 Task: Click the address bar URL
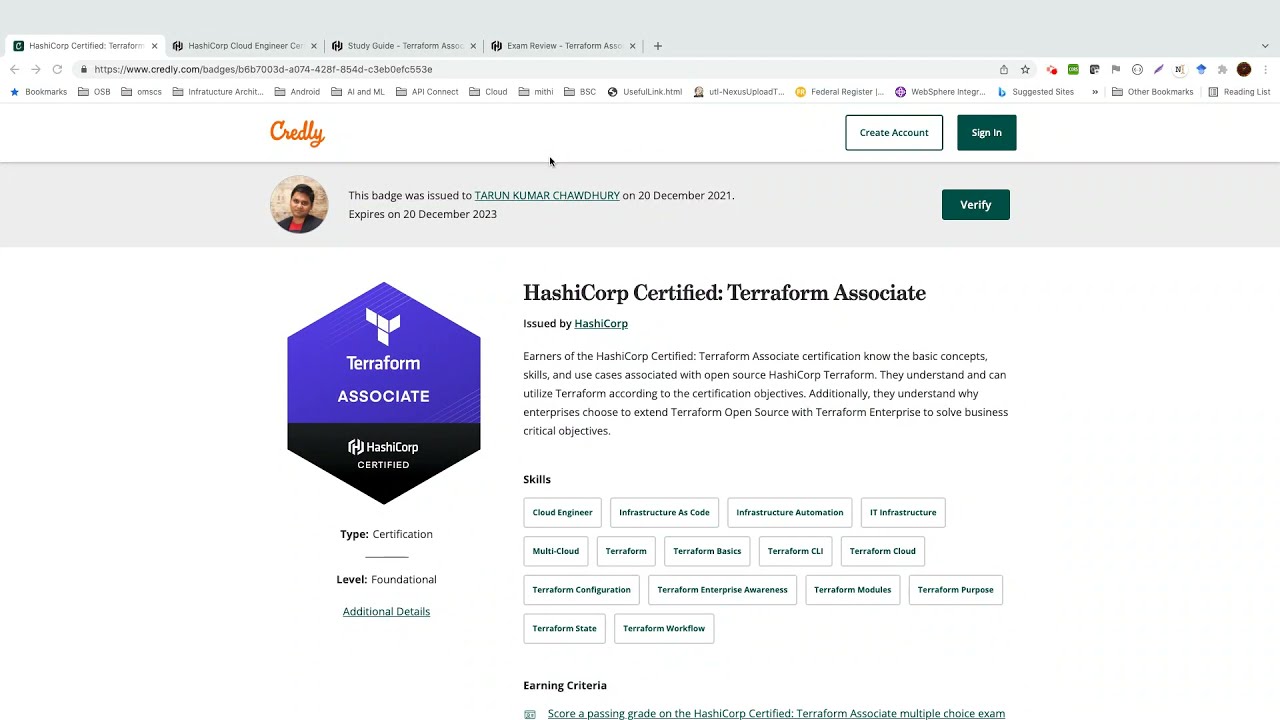263,69
